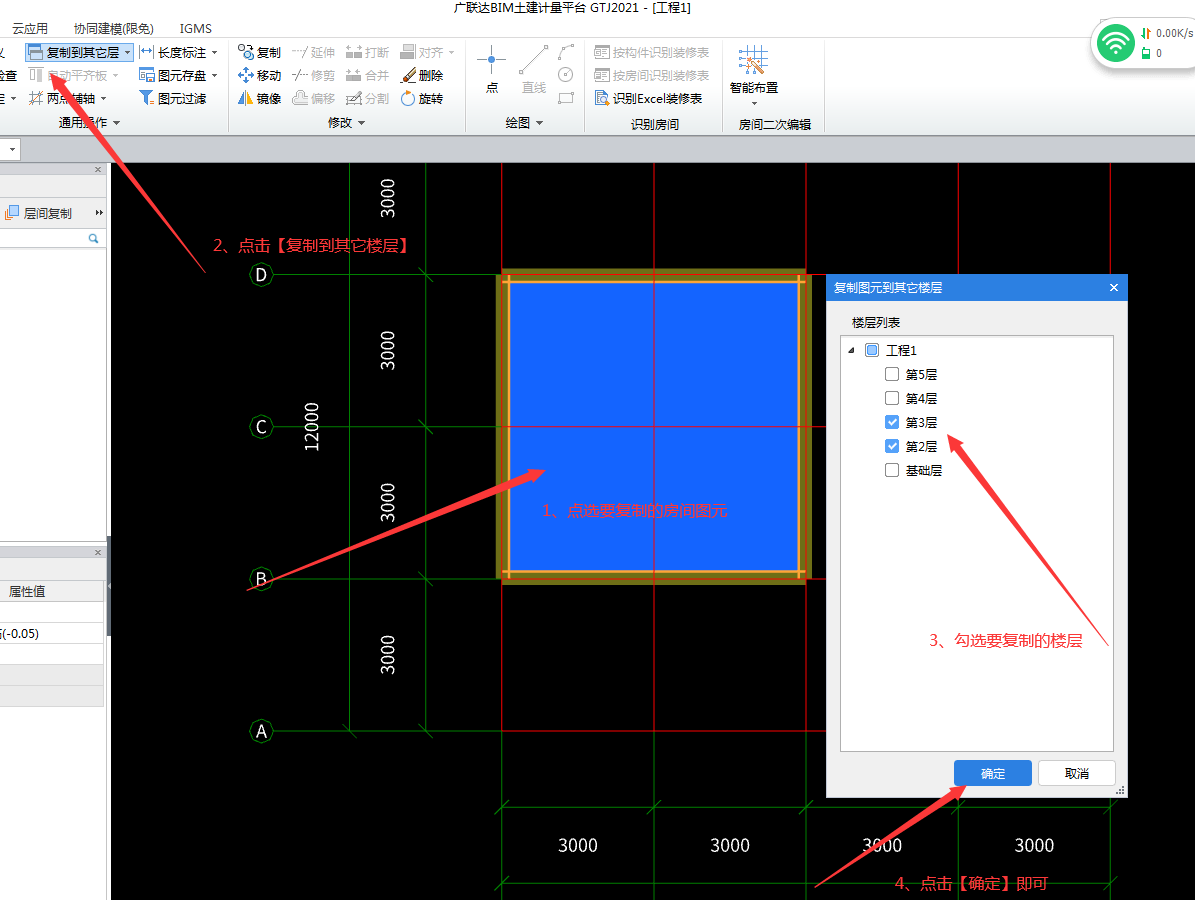The height and width of the screenshot is (900, 1195).
Task: Select the 点 point drawing tool
Action: coord(492,69)
